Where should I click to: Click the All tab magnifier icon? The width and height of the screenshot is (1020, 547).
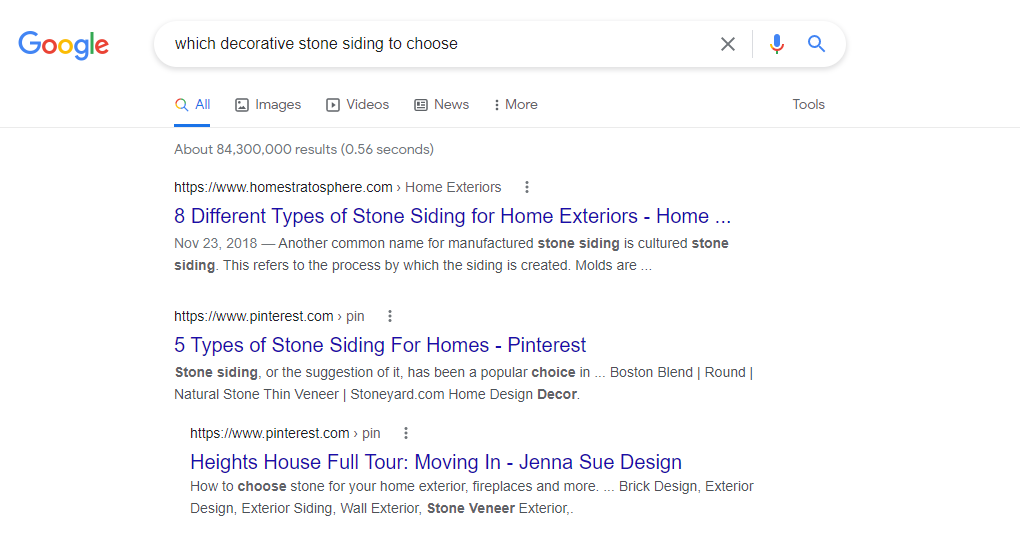coord(181,105)
